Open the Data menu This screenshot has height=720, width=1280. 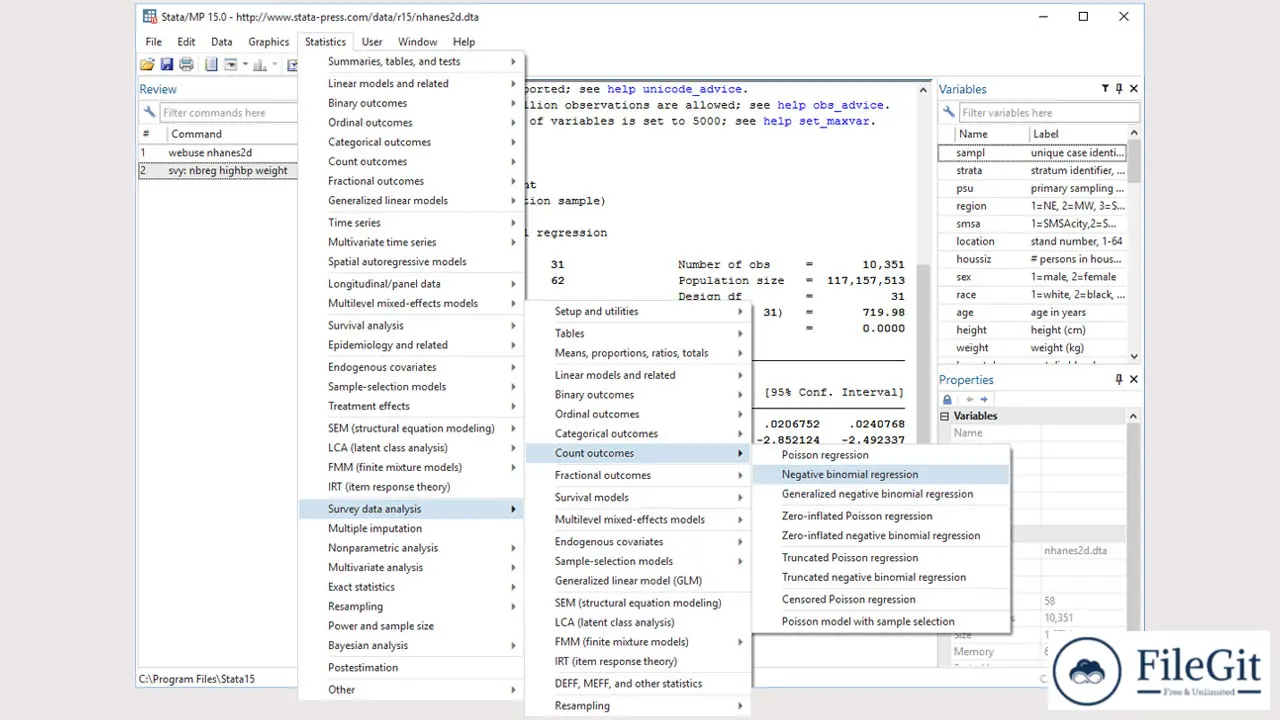tap(222, 42)
